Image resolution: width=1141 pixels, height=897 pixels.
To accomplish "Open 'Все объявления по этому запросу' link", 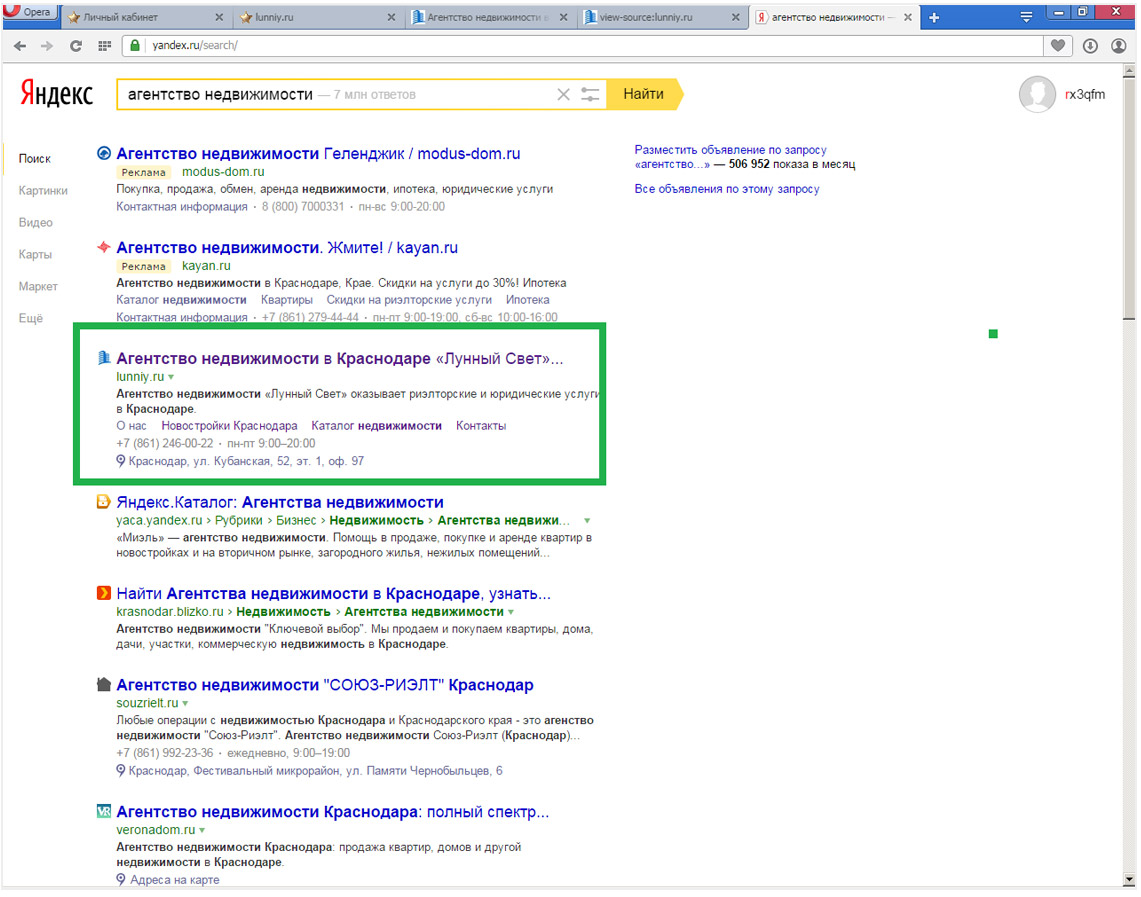I will [x=727, y=189].
